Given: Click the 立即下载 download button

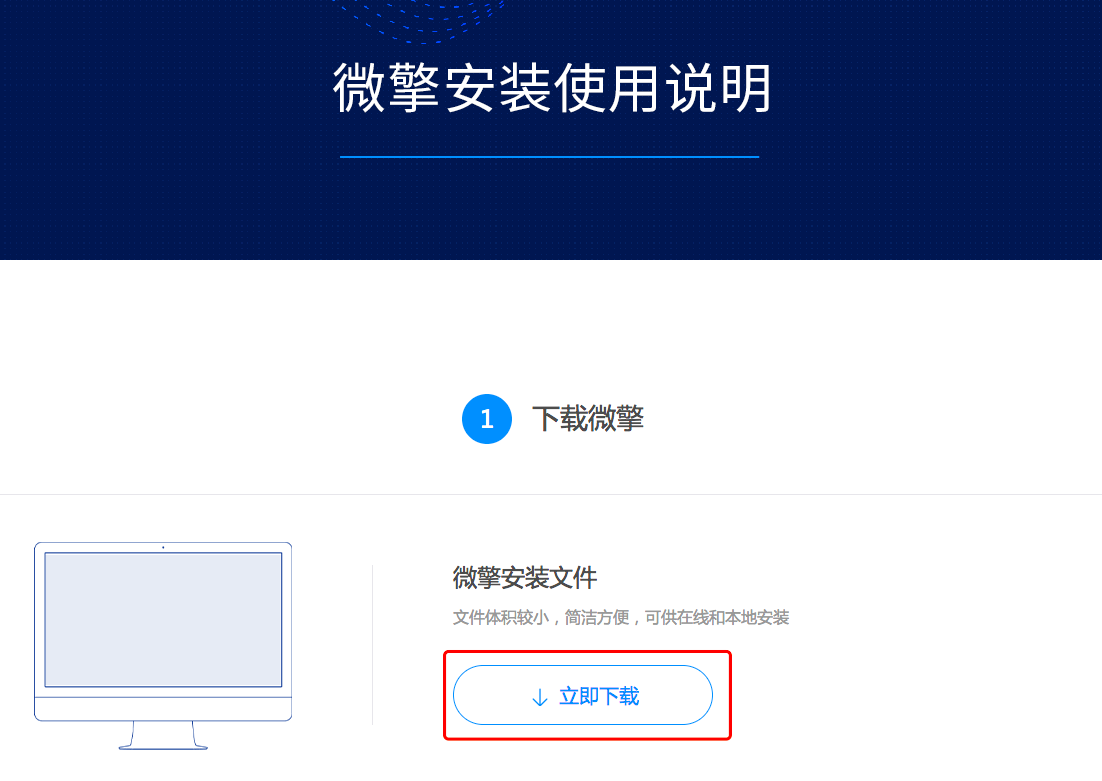Looking at the screenshot, I should (x=583, y=695).
